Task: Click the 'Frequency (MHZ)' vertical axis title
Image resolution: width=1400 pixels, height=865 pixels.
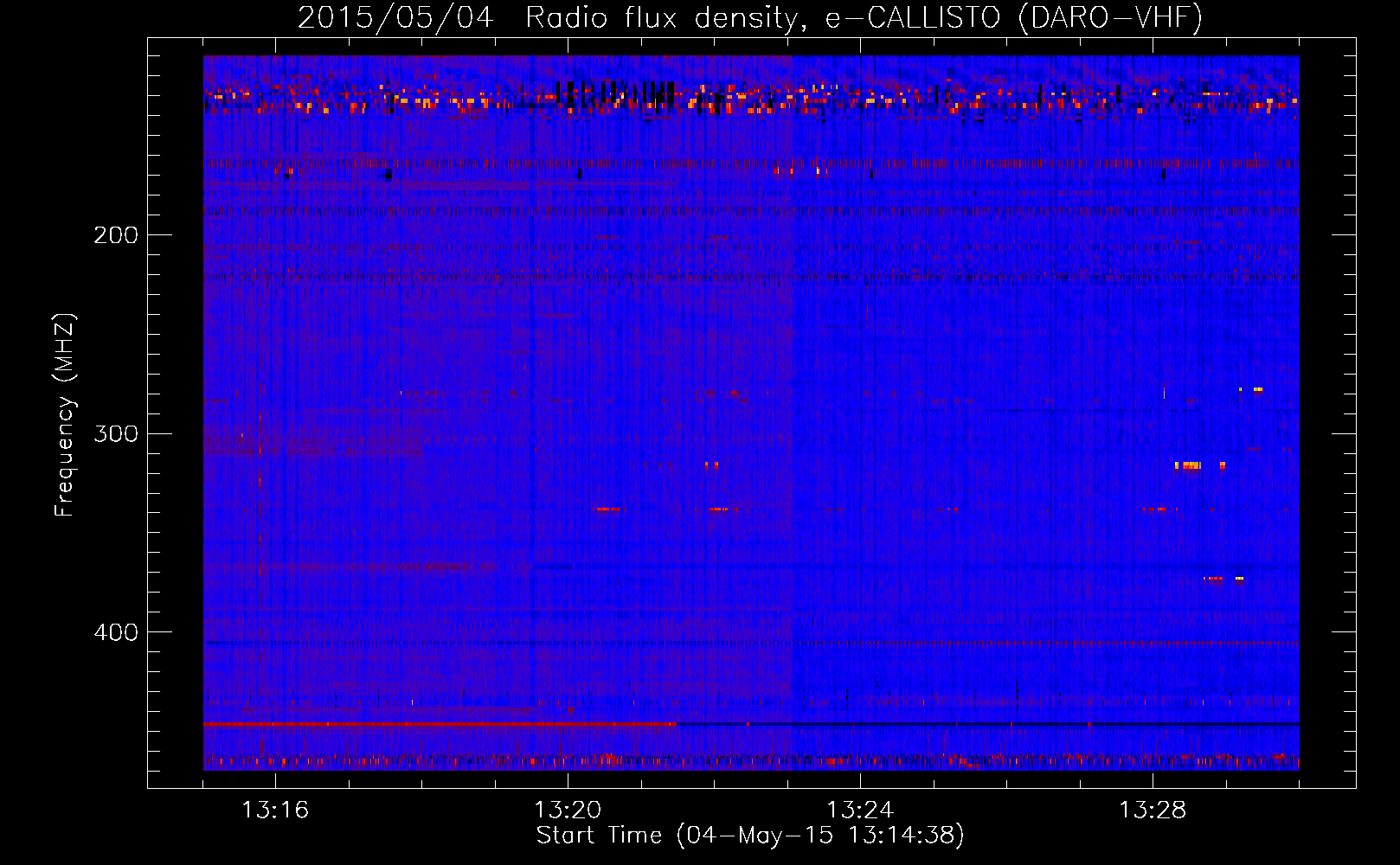Action: click(x=65, y=415)
